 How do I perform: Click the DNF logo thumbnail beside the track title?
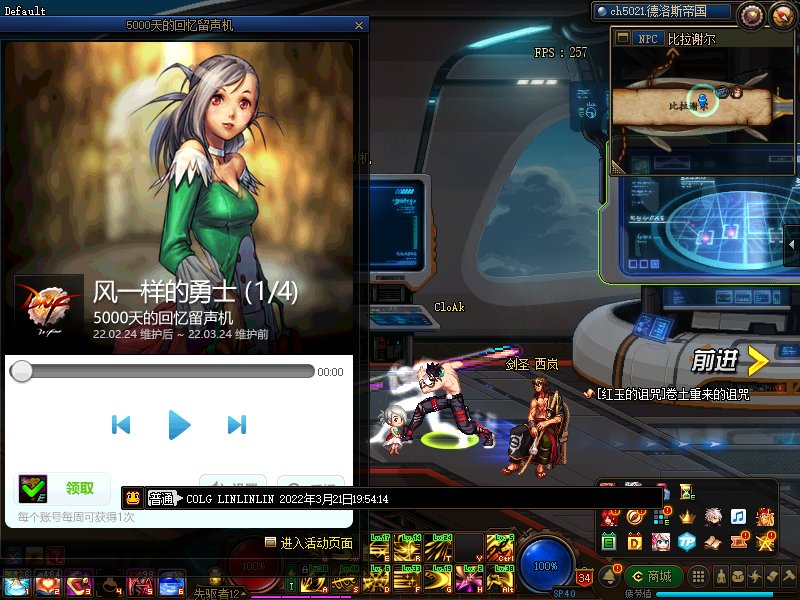tap(49, 307)
